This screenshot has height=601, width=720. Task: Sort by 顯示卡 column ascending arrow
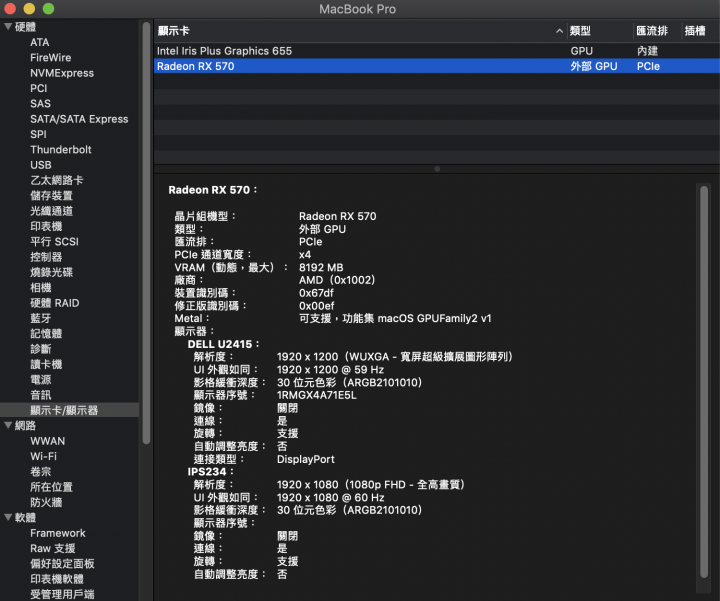click(x=559, y=31)
